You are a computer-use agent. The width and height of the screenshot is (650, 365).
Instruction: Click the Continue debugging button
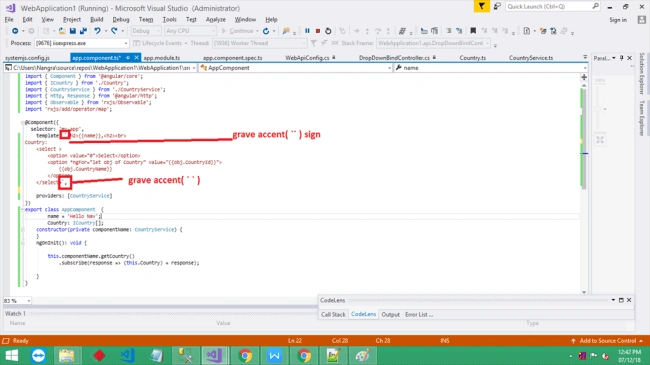pos(238,31)
